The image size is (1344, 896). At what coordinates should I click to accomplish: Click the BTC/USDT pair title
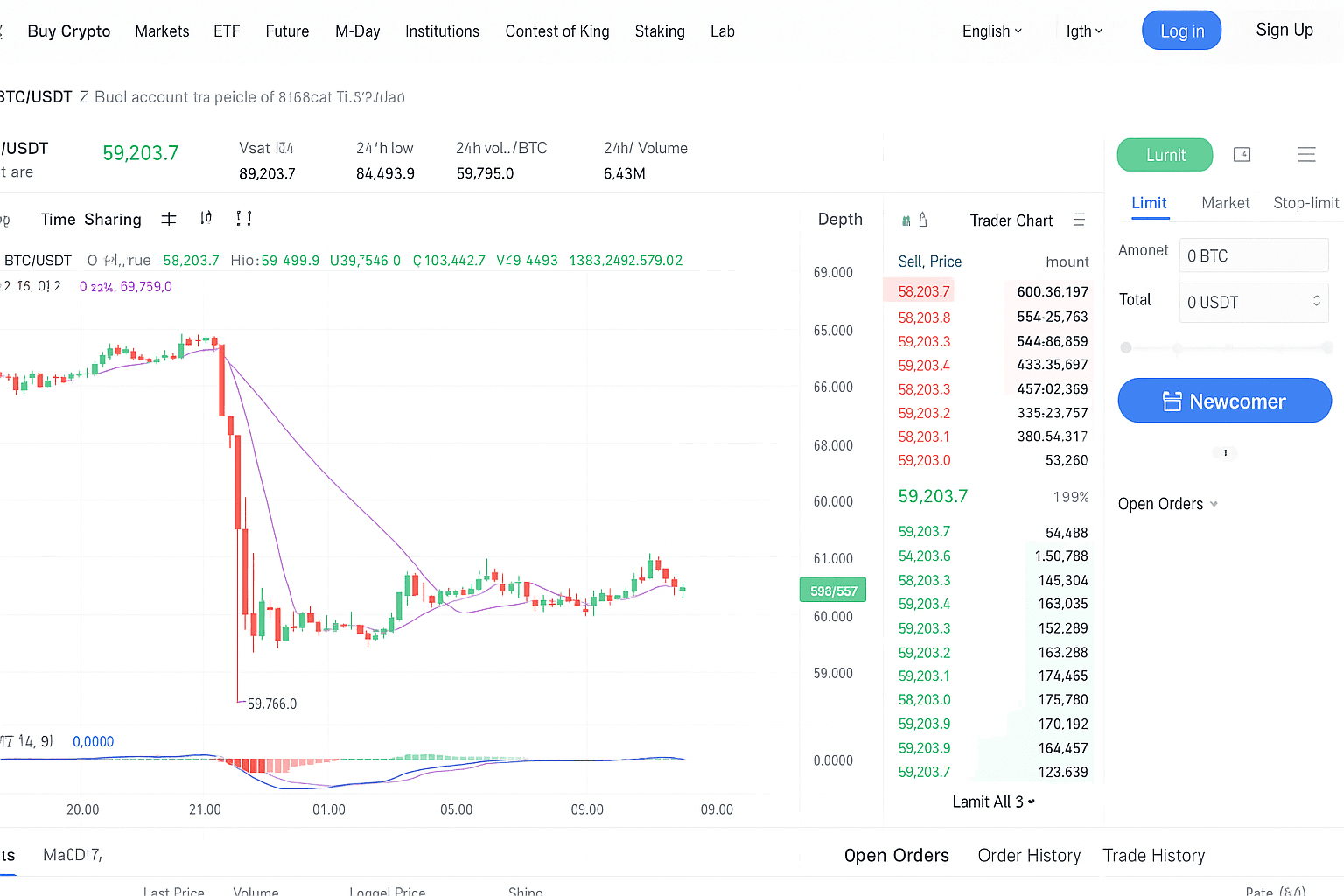click(x=36, y=97)
